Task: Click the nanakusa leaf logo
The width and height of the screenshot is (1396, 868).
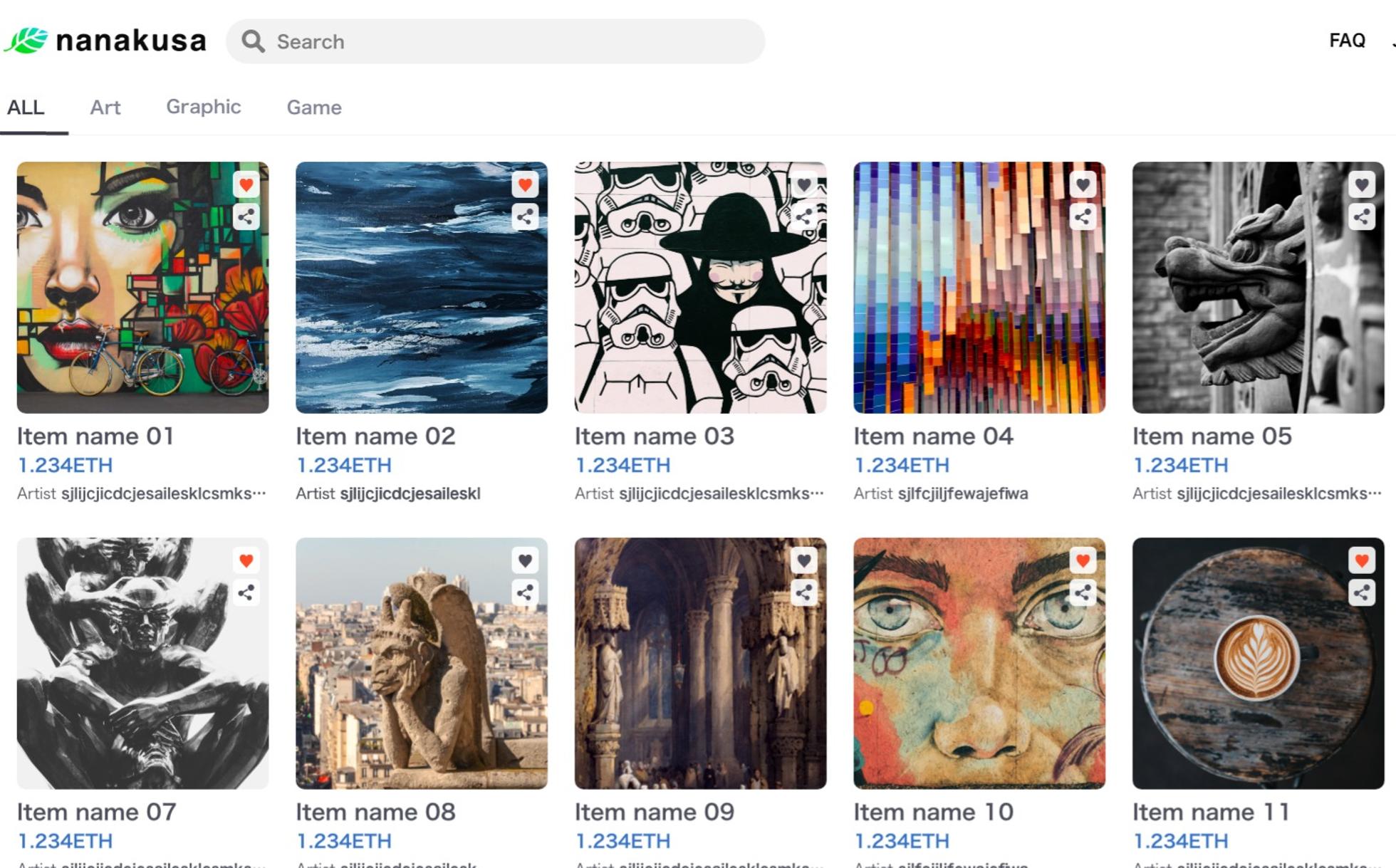Action: coord(26,41)
